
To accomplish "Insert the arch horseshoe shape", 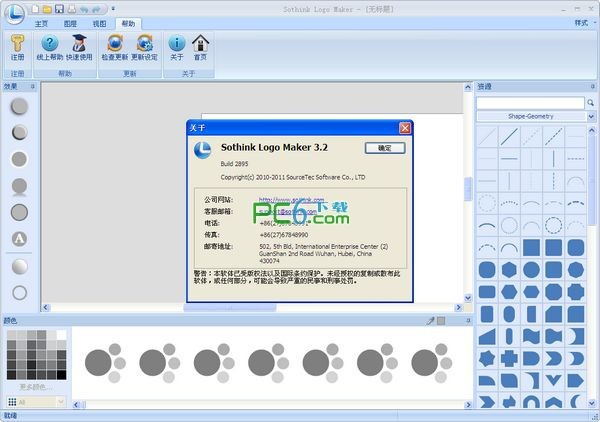I will click(x=532, y=402).
